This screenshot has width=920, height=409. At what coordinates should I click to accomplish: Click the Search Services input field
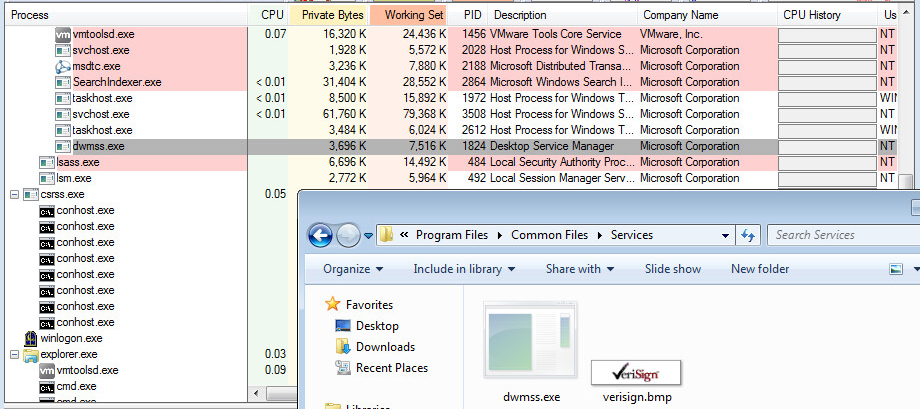(x=842, y=235)
